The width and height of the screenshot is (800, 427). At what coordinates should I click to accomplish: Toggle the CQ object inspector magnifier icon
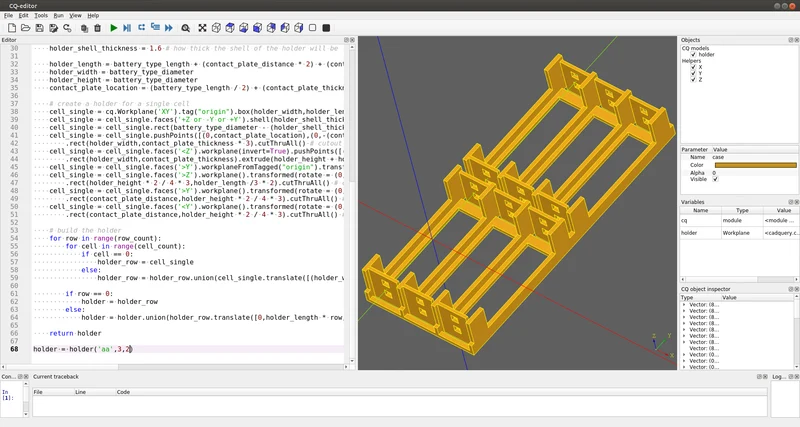point(186,28)
